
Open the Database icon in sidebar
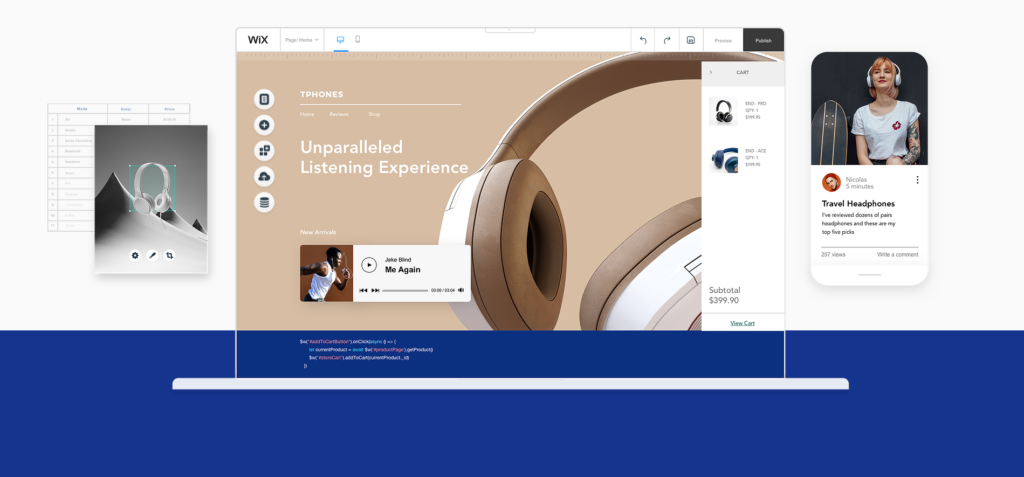coord(264,203)
